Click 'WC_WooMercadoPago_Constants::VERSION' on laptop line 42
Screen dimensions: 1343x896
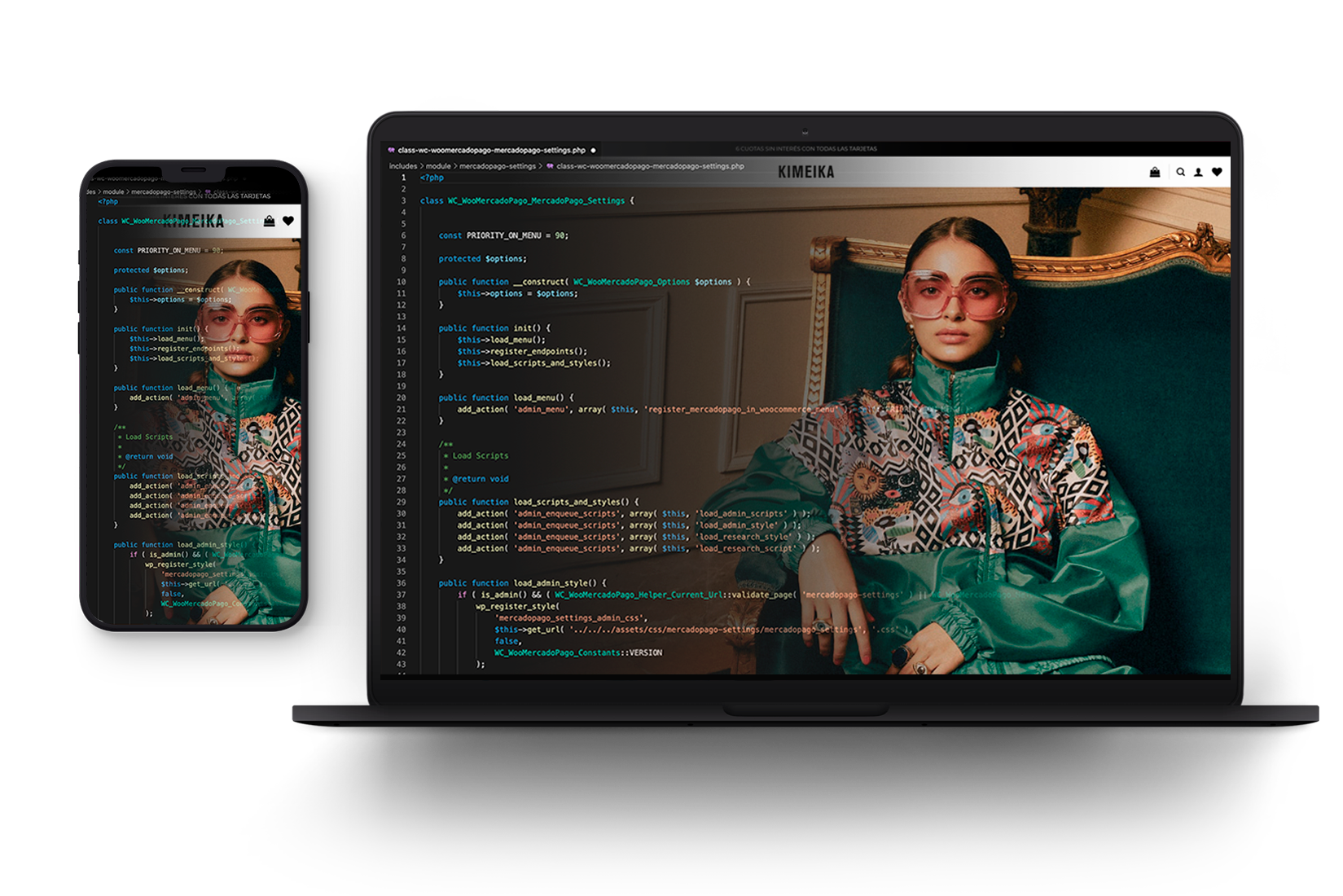[578, 653]
